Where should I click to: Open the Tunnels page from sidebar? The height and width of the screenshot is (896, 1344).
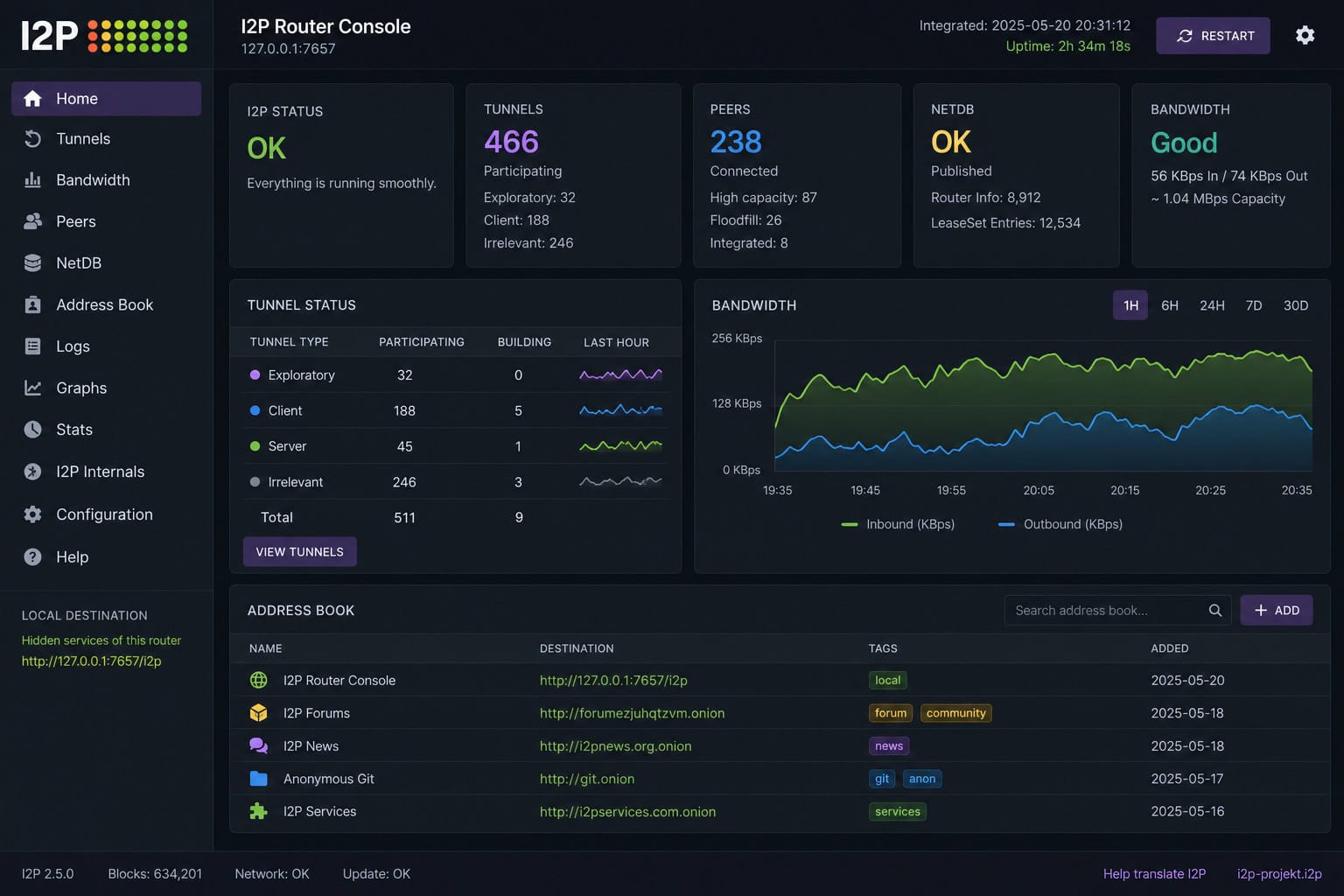(x=106, y=138)
